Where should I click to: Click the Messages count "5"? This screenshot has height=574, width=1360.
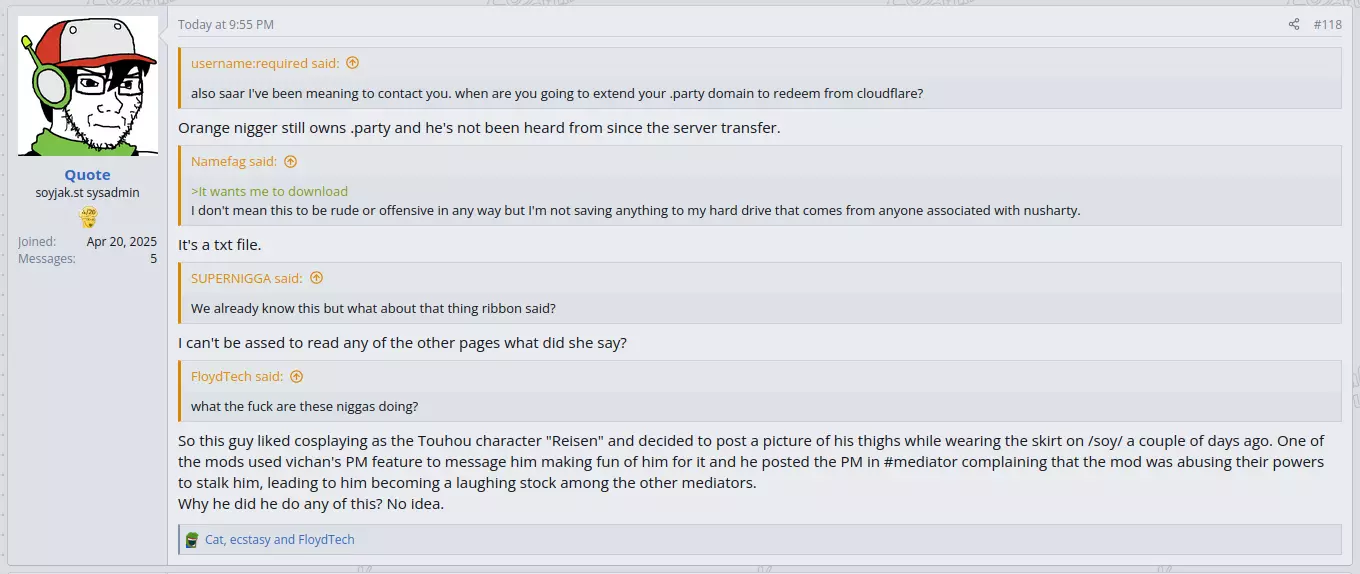tap(153, 259)
